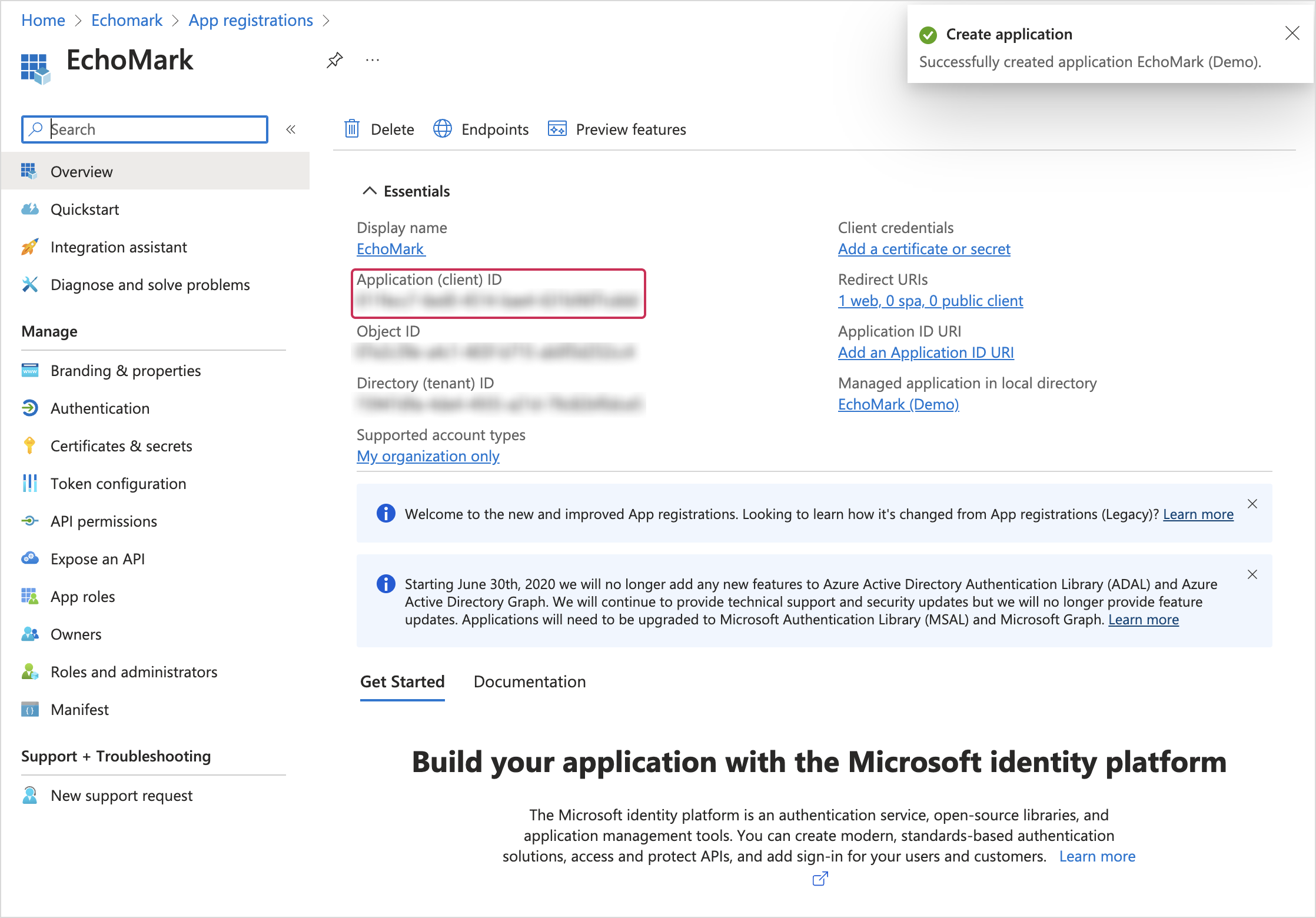Viewport: 1316px width, 918px height.
Task: Click the Diagnose wrench icon
Action: tap(29, 284)
